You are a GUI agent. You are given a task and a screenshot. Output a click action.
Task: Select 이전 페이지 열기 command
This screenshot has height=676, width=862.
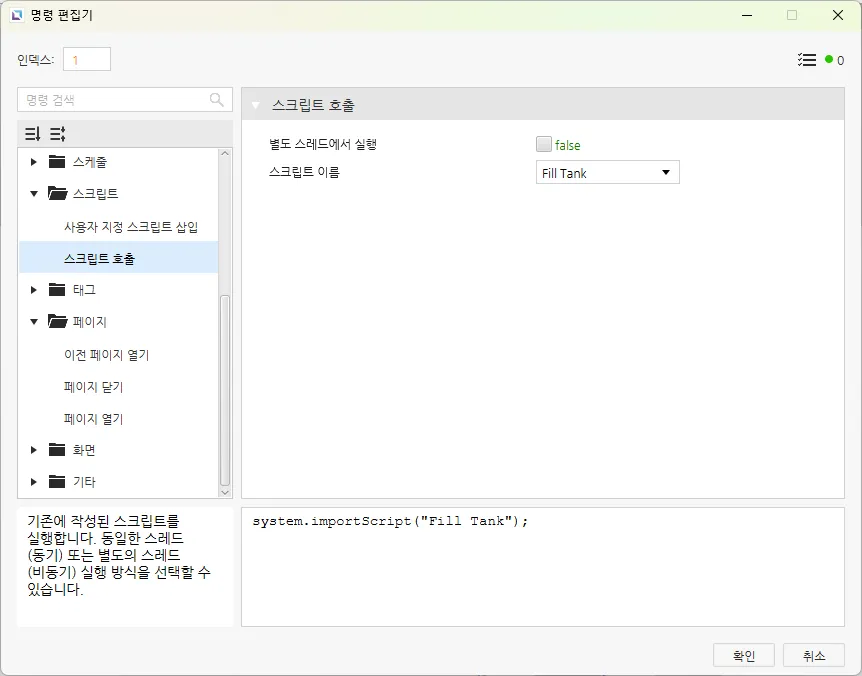106,355
